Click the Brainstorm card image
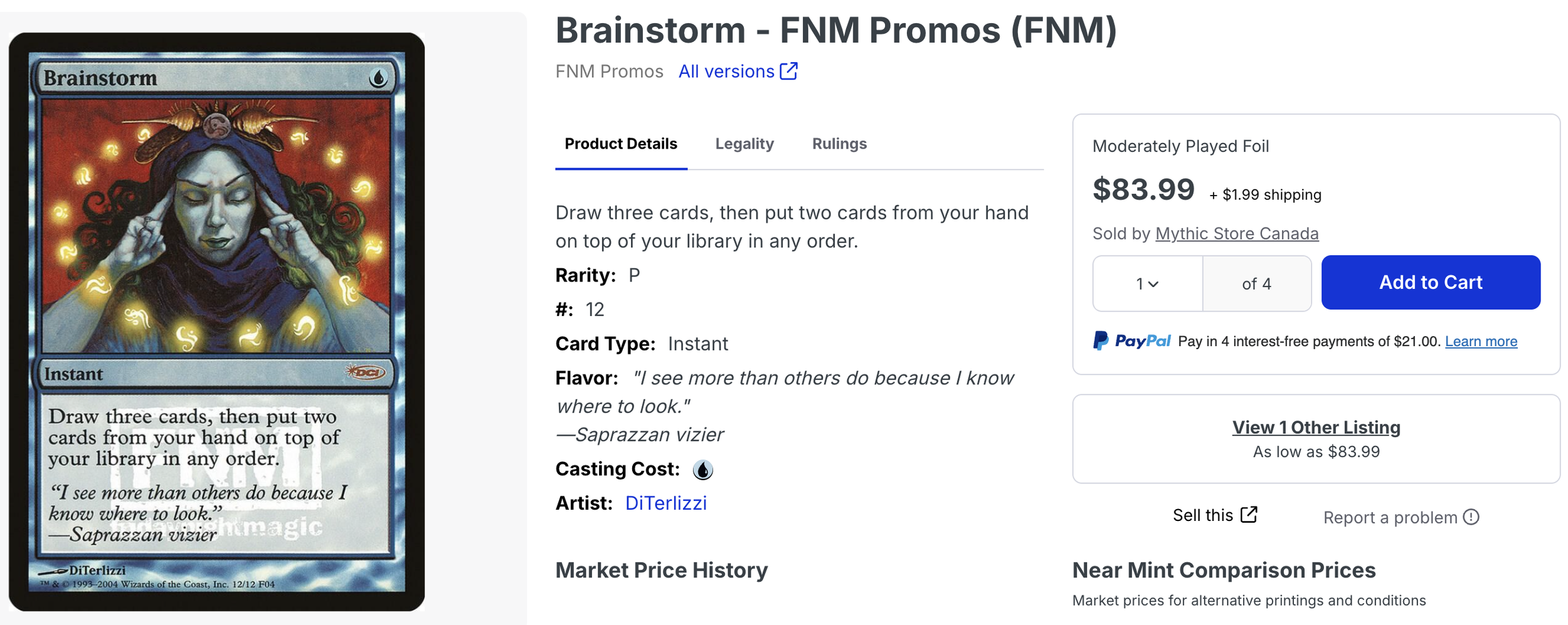The height and width of the screenshot is (625, 1568). tap(216, 322)
